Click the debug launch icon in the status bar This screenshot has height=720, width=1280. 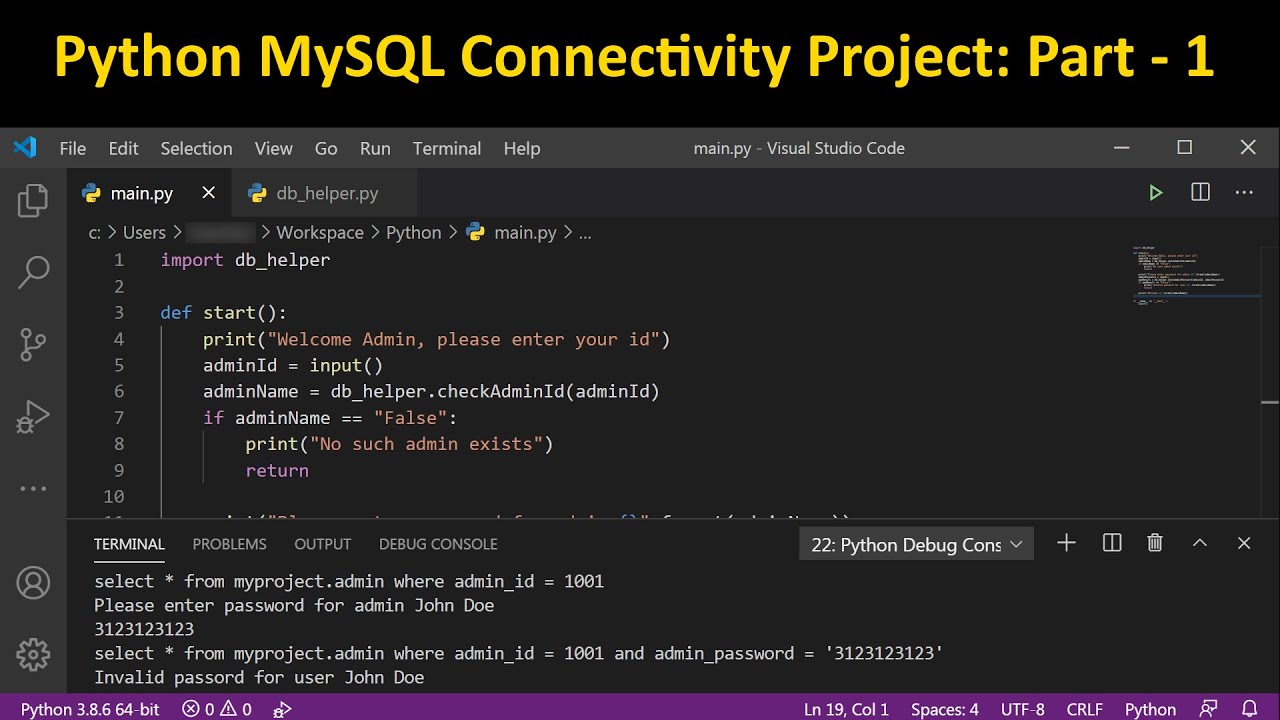point(283,709)
